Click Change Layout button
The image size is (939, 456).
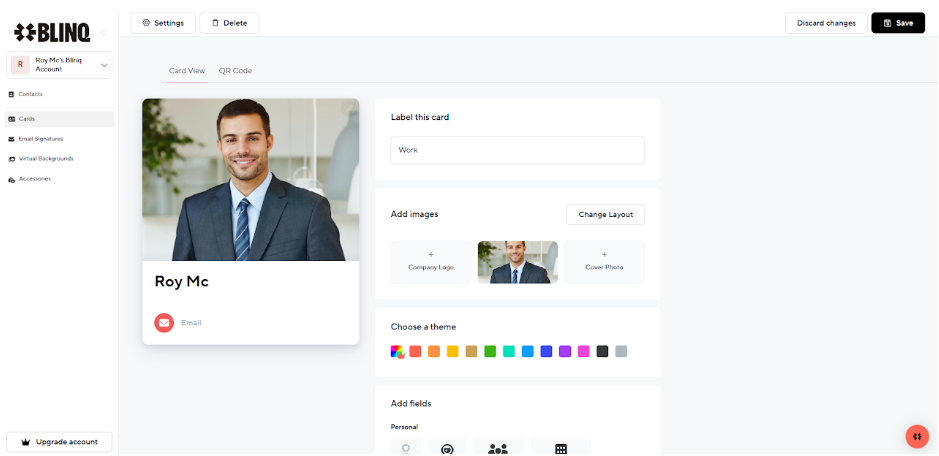click(x=605, y=215)
